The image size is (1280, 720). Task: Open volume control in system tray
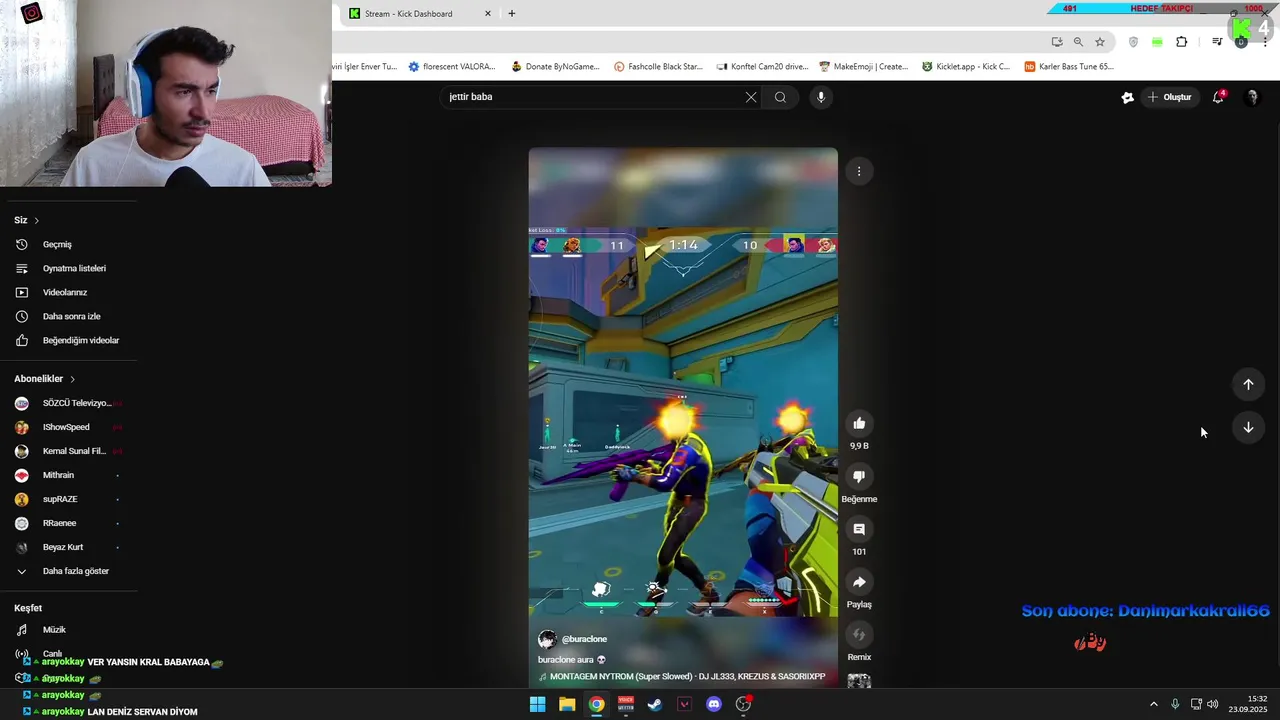1213,704
